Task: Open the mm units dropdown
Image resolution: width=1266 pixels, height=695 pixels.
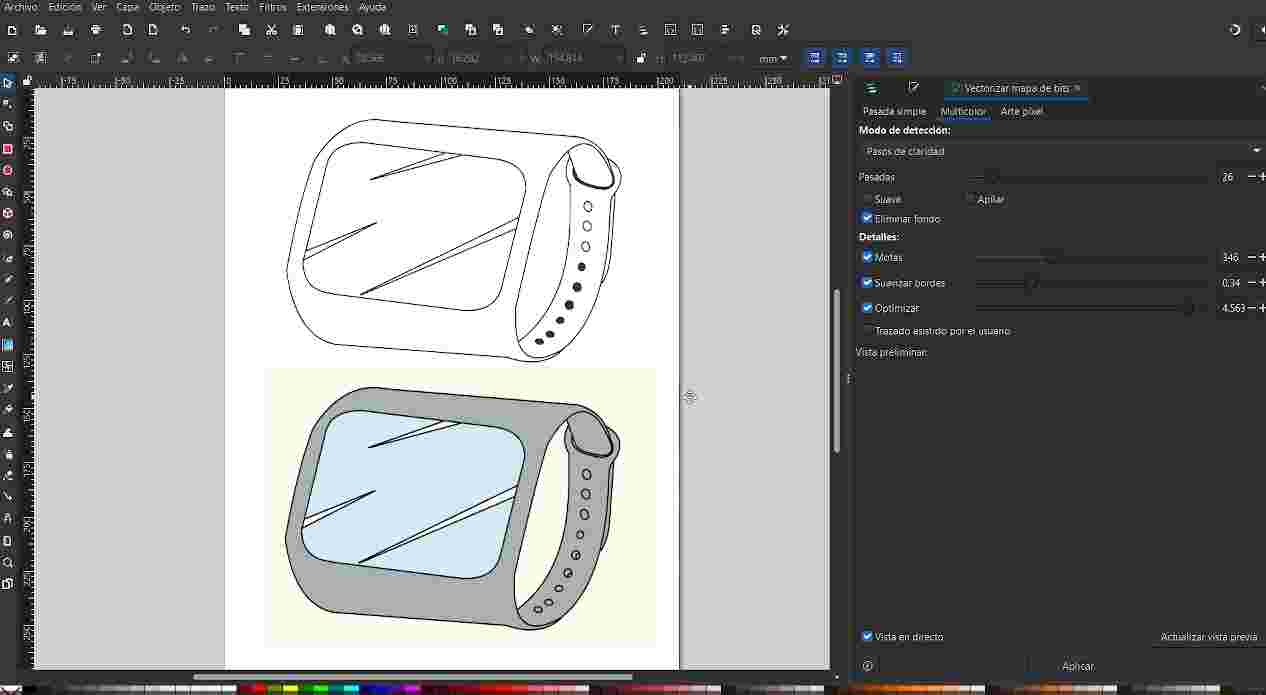Action: point(772,59)
